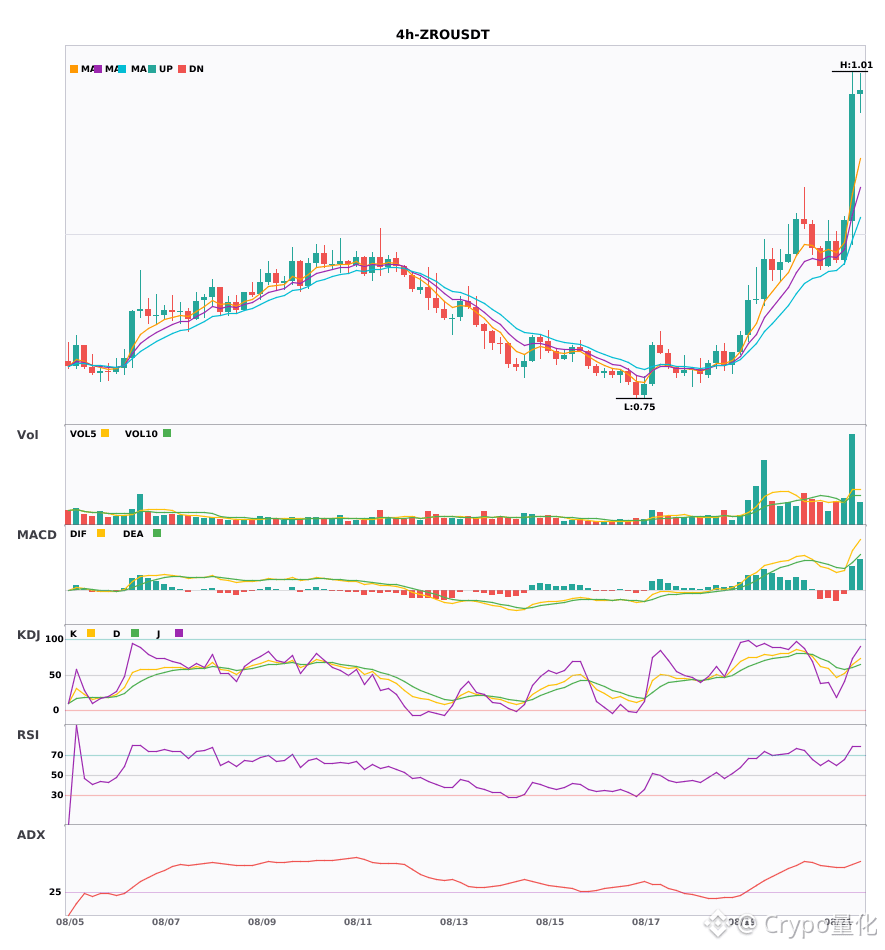
Task: Click the cyan MA legend swatch
Action: coord(122,69)
